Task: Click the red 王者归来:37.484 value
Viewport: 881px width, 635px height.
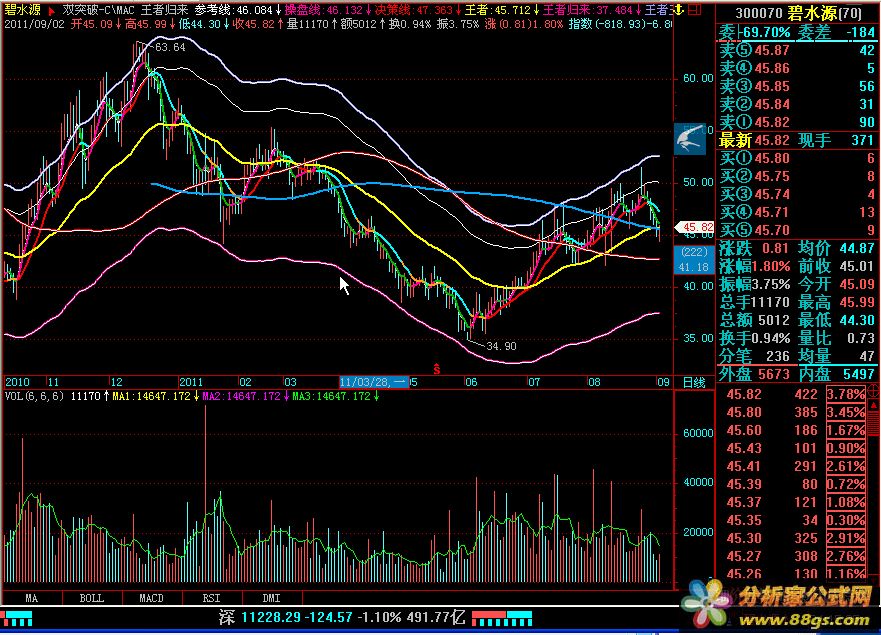Action: tap(588, 10)
